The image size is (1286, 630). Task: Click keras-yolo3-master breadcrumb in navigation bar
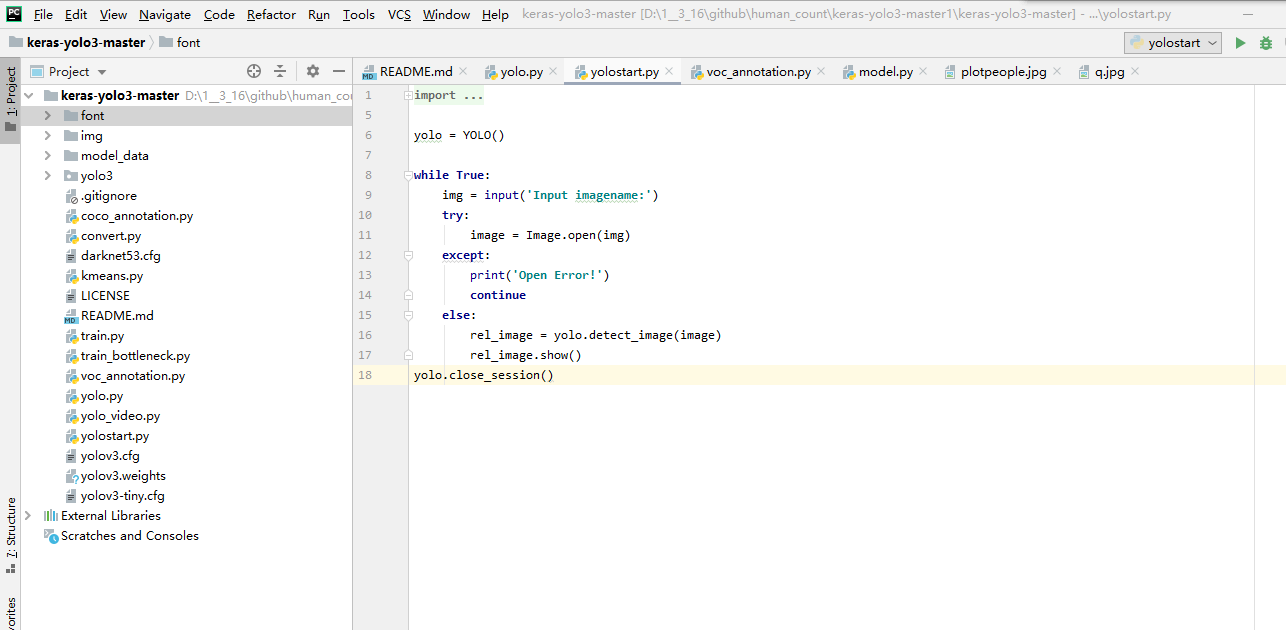77,43
